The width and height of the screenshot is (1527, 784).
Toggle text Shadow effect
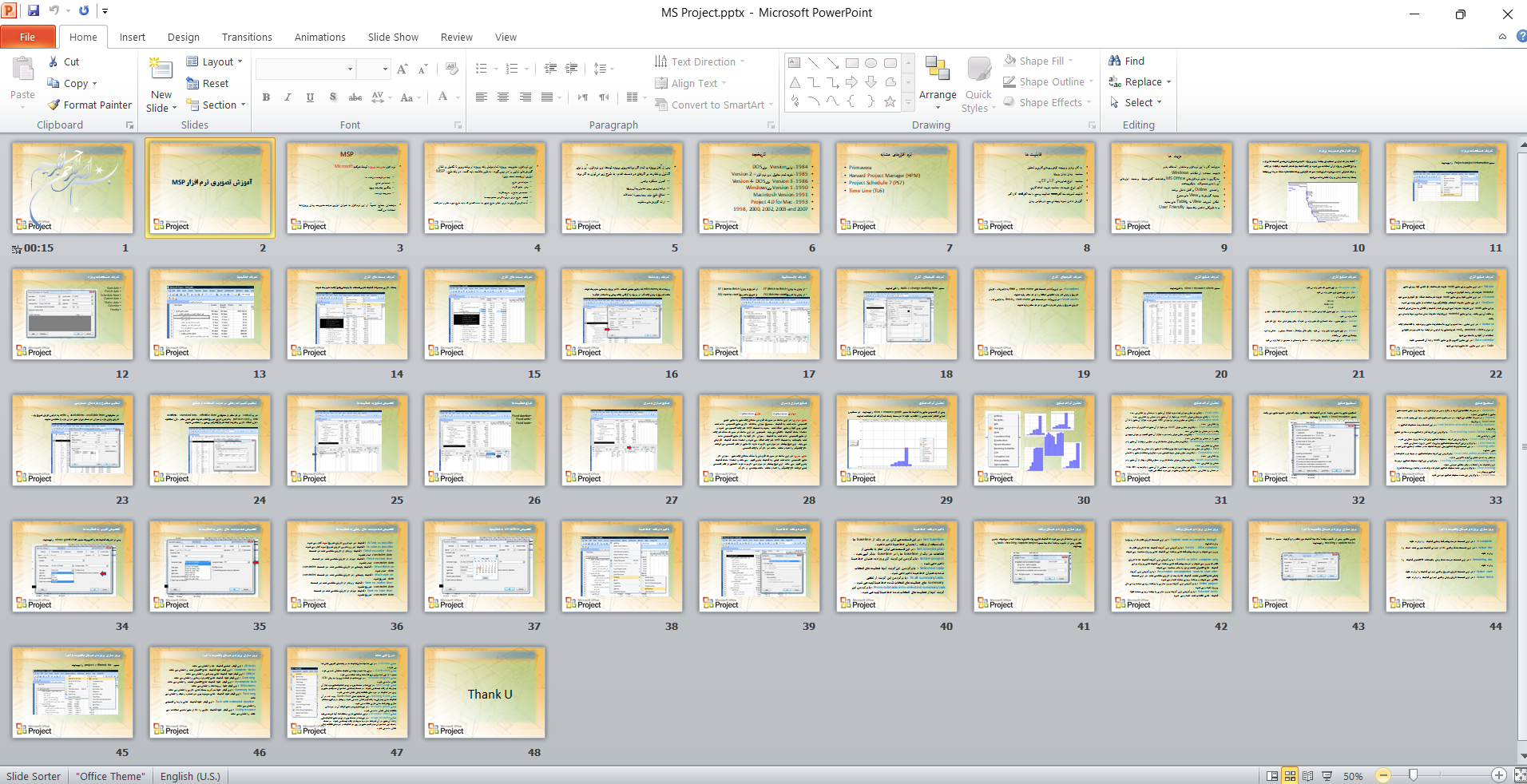333,97
